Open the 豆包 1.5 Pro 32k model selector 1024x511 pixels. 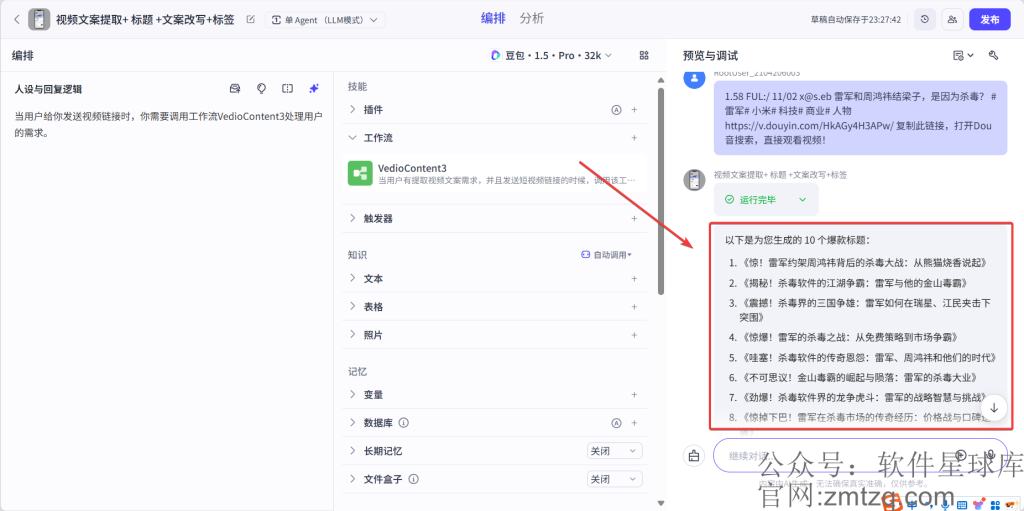(x=552, y=56)
